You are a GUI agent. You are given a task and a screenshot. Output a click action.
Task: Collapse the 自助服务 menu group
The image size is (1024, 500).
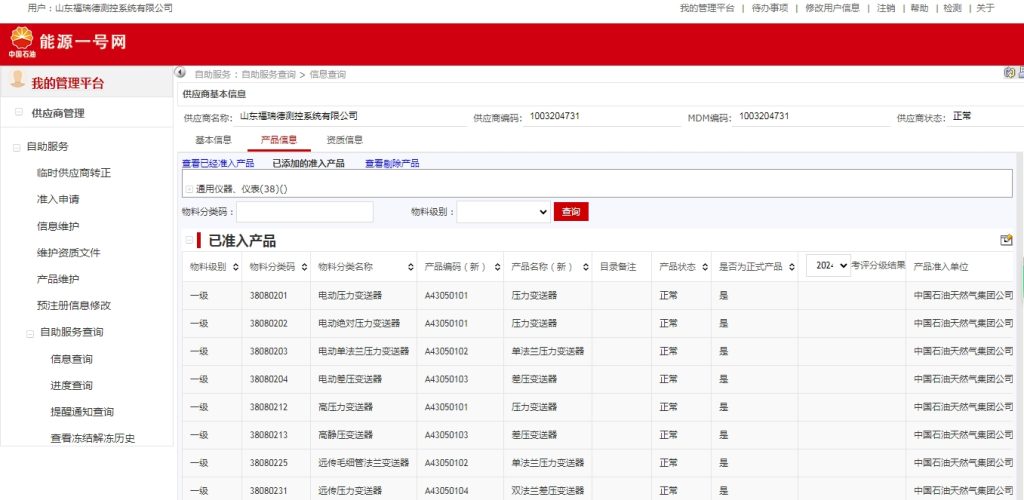point(16,147)
